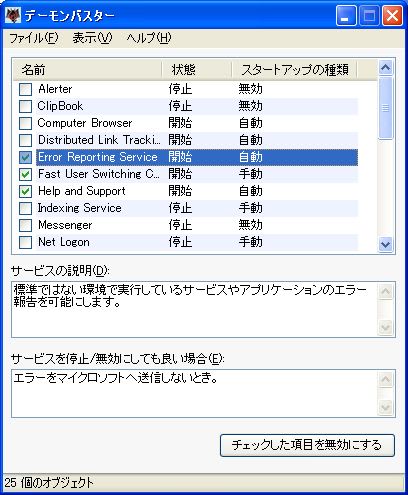The height and width of the screenshot is (495, 408).
Task: Click down arrow in サービスの説明 box
Action: click(386, 327)
